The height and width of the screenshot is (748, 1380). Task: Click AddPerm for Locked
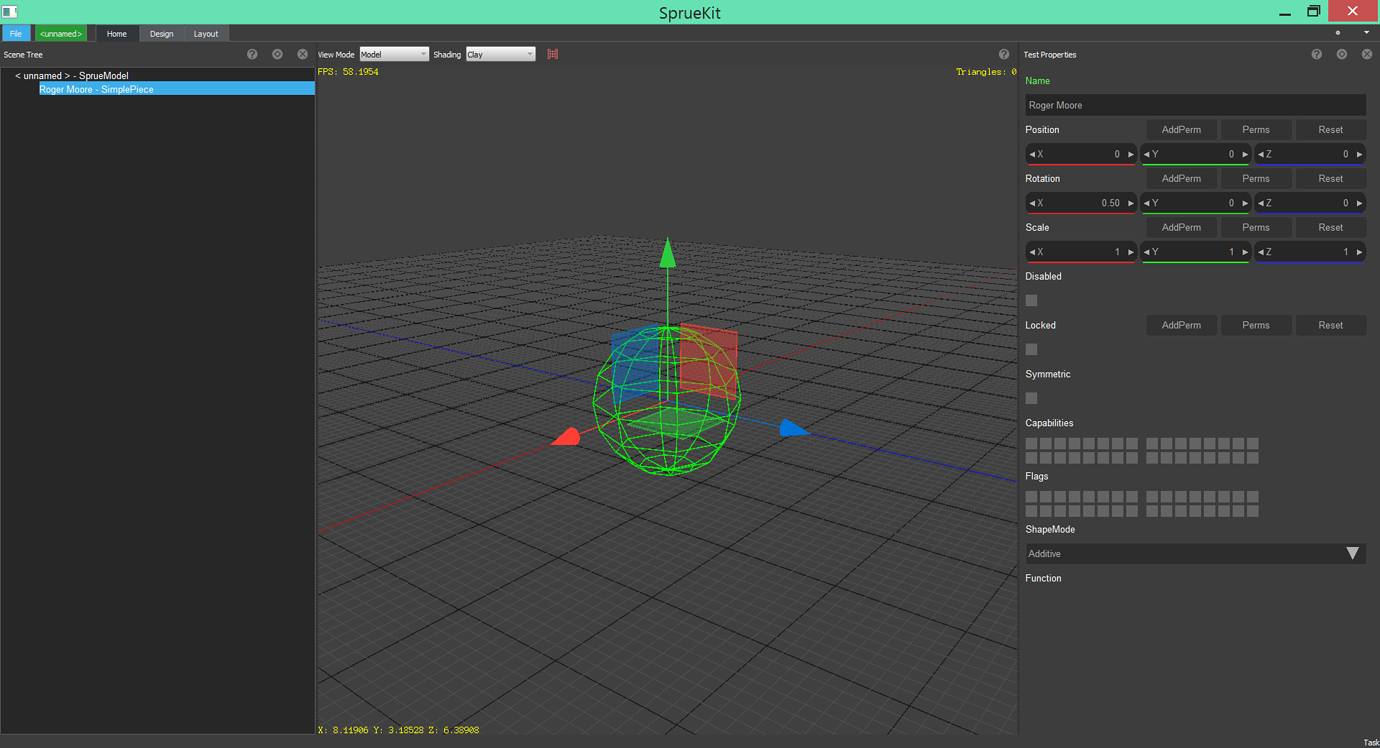(1181, 325)
